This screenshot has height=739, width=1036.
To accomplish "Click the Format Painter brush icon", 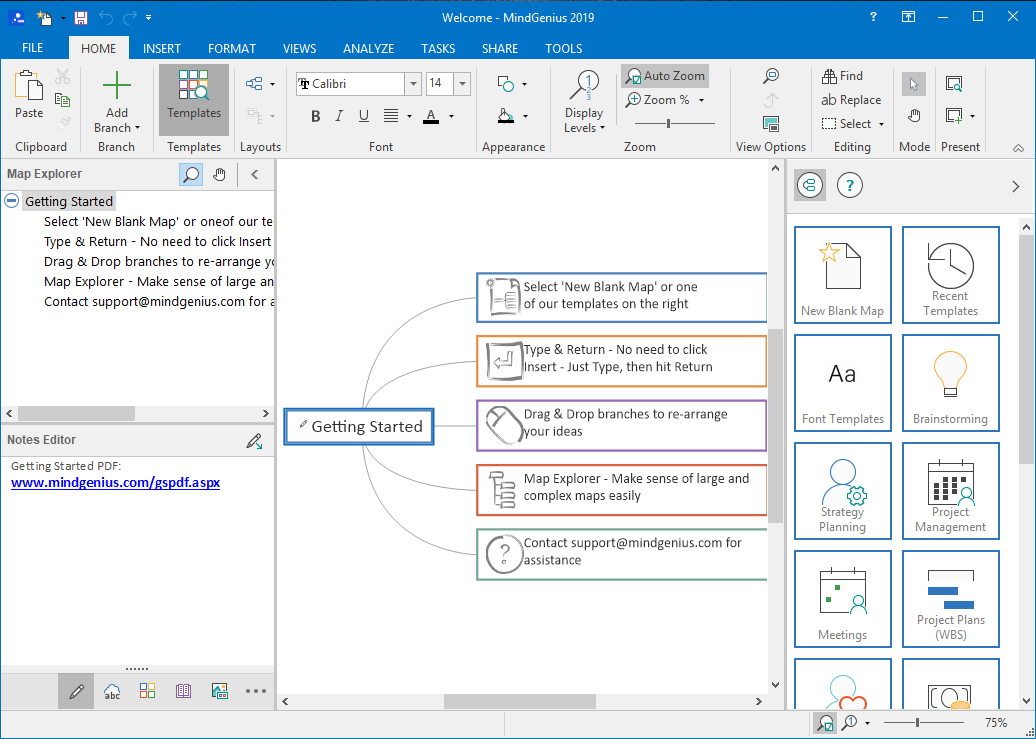I will [x=63, y=123].
